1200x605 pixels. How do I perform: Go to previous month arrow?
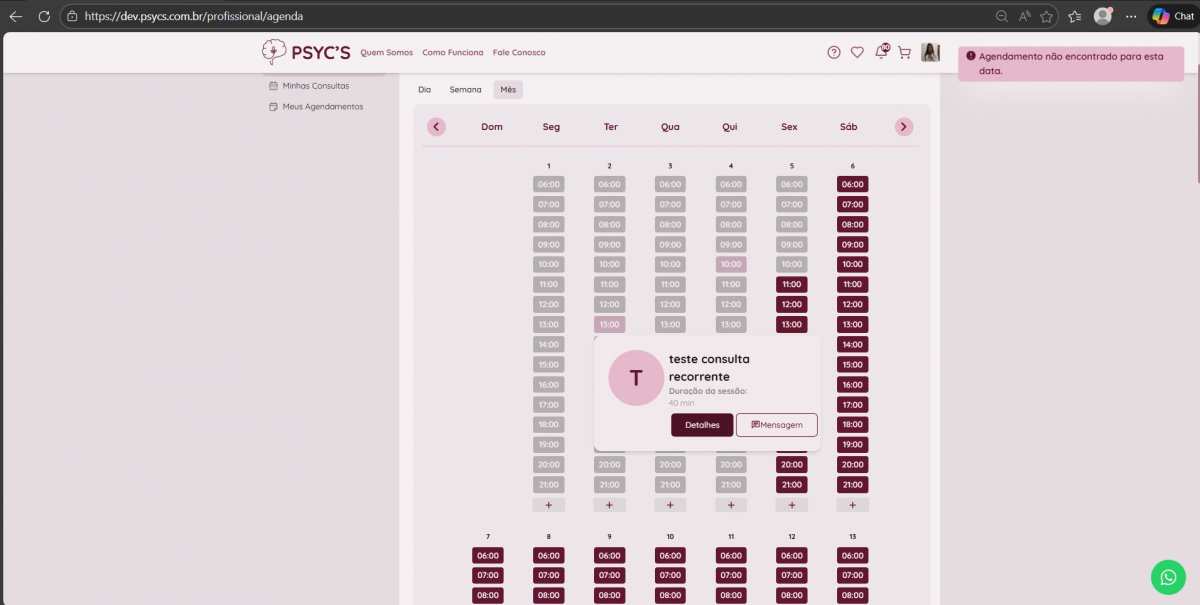[436, 127]
